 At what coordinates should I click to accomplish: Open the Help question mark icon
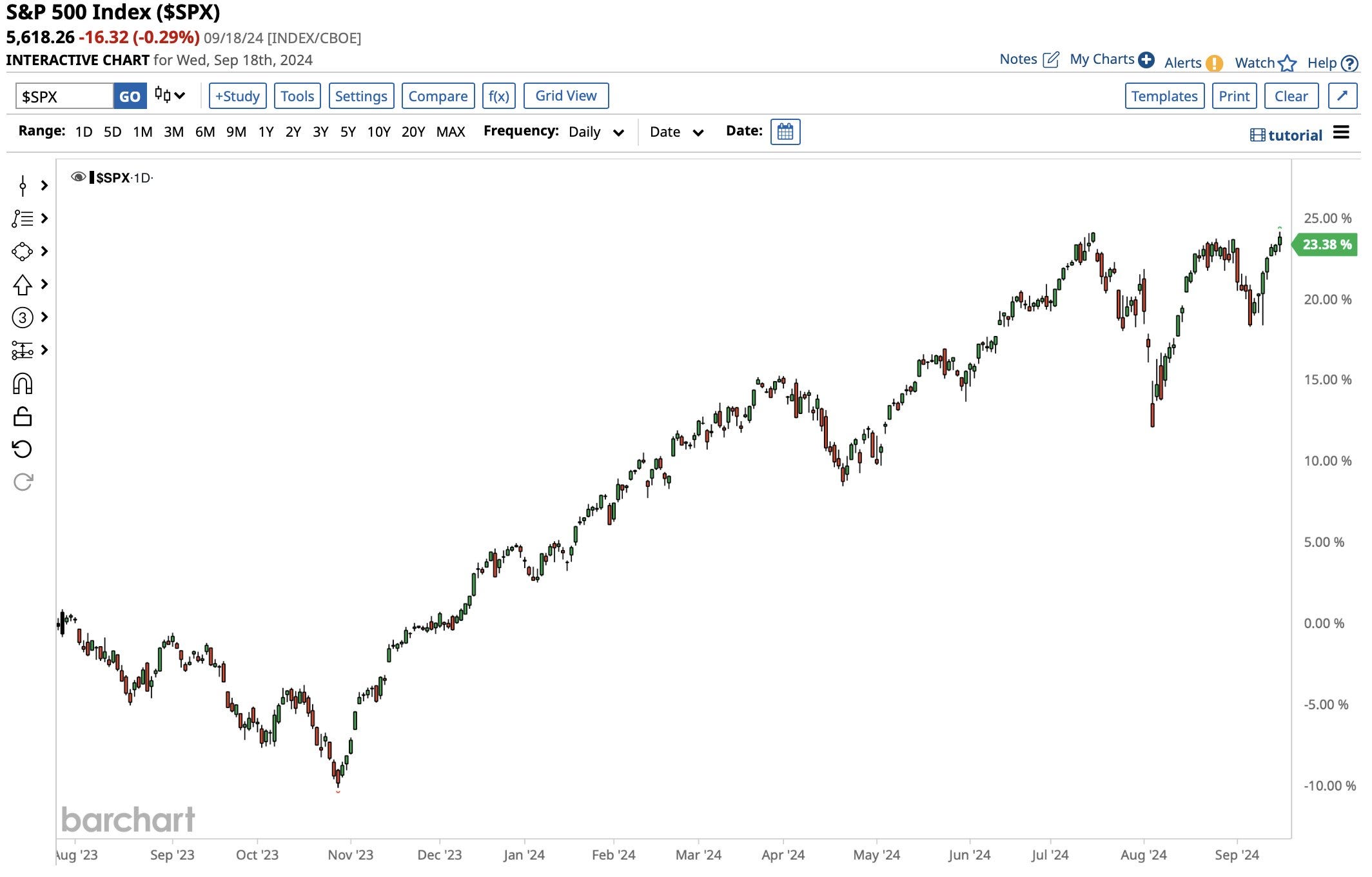[1349, 63]
